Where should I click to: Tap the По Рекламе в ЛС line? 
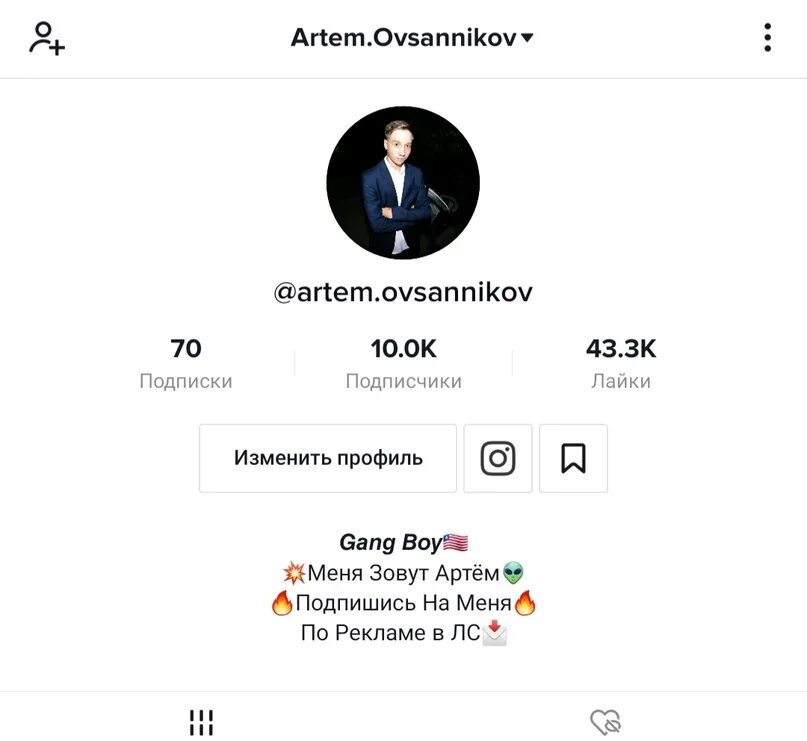[404, 633]
